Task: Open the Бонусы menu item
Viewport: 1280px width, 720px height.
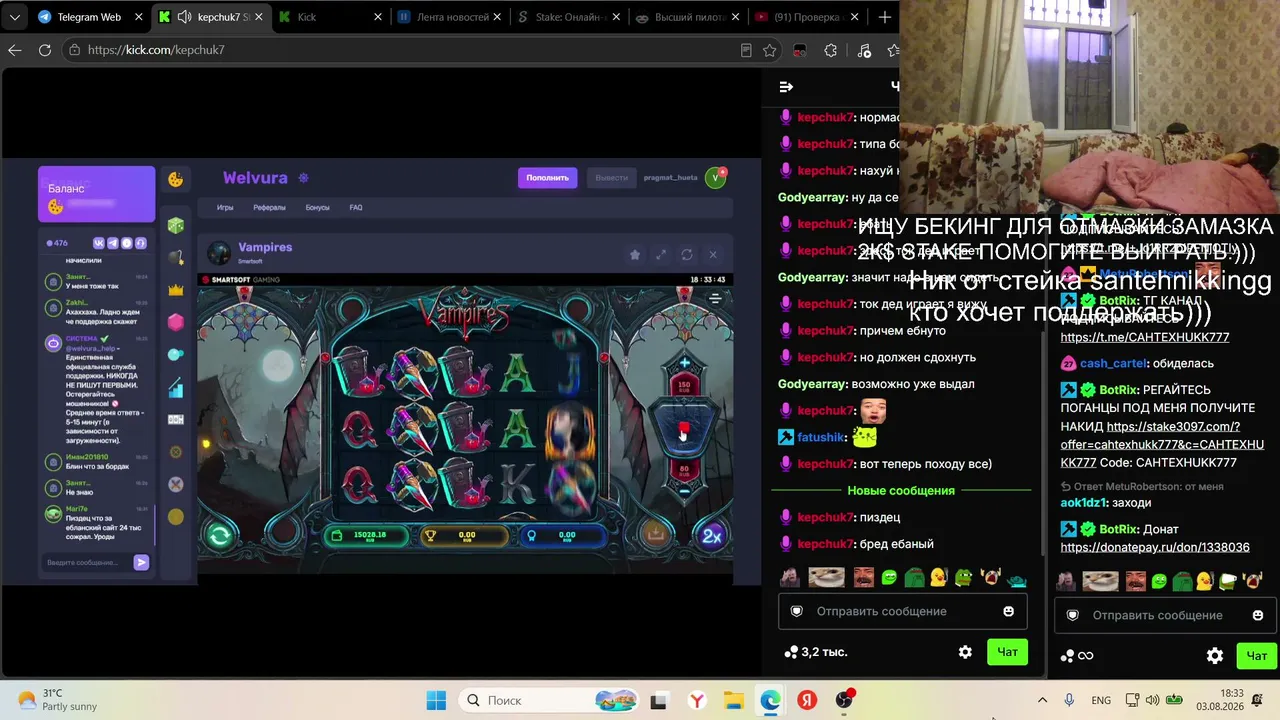Action: [x=317, y=208]
